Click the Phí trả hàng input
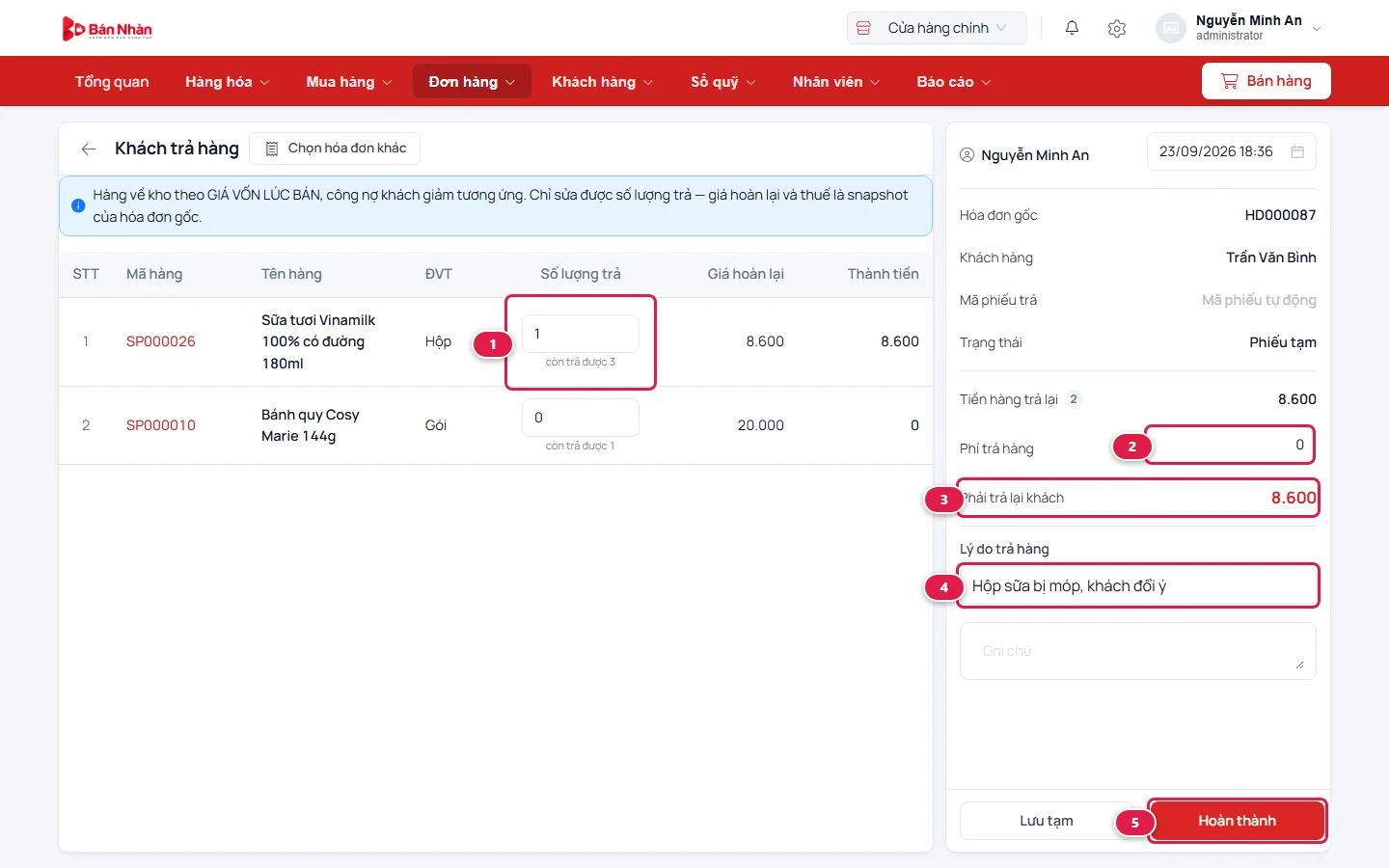The image size is (1389, 868). coord(1230,445)
